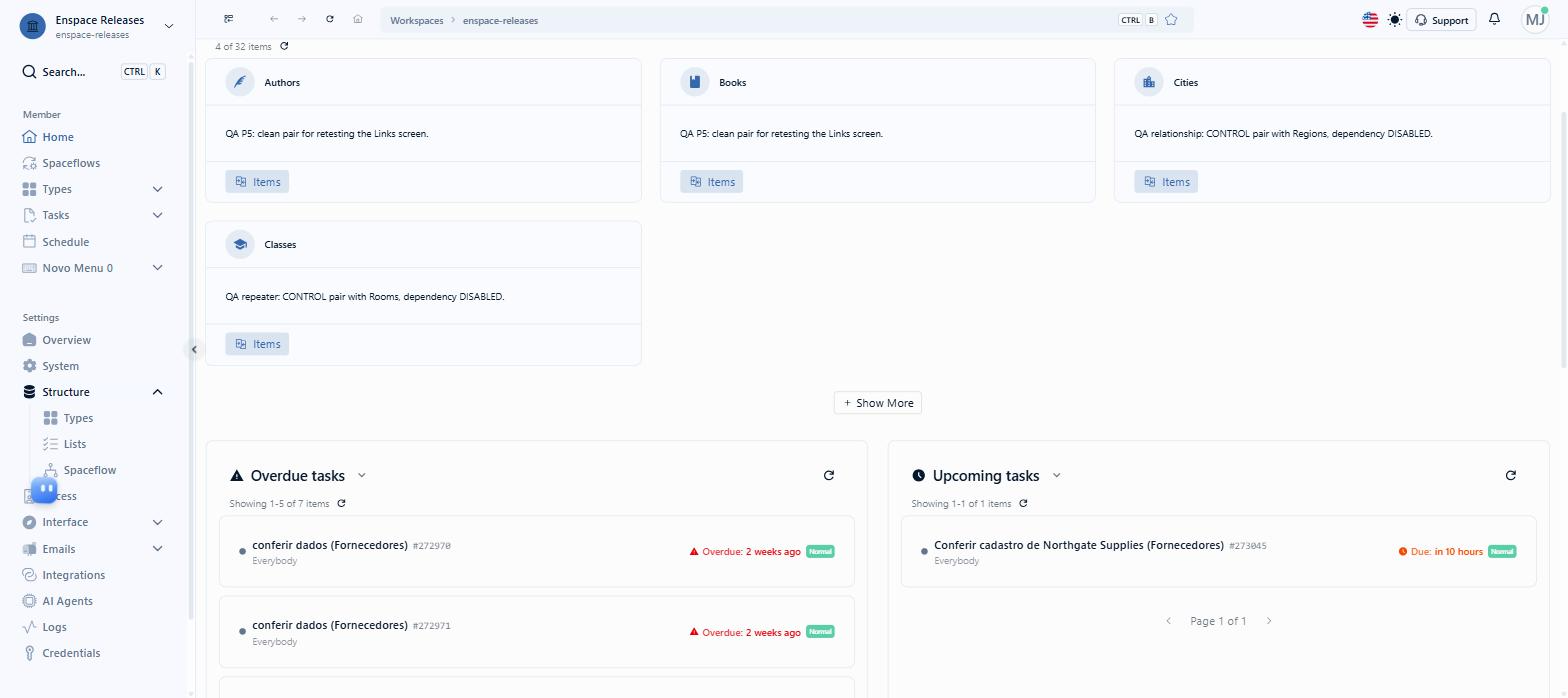Click the Authors card title
This screenshot has width=1568, height=698.
point(282,83)
